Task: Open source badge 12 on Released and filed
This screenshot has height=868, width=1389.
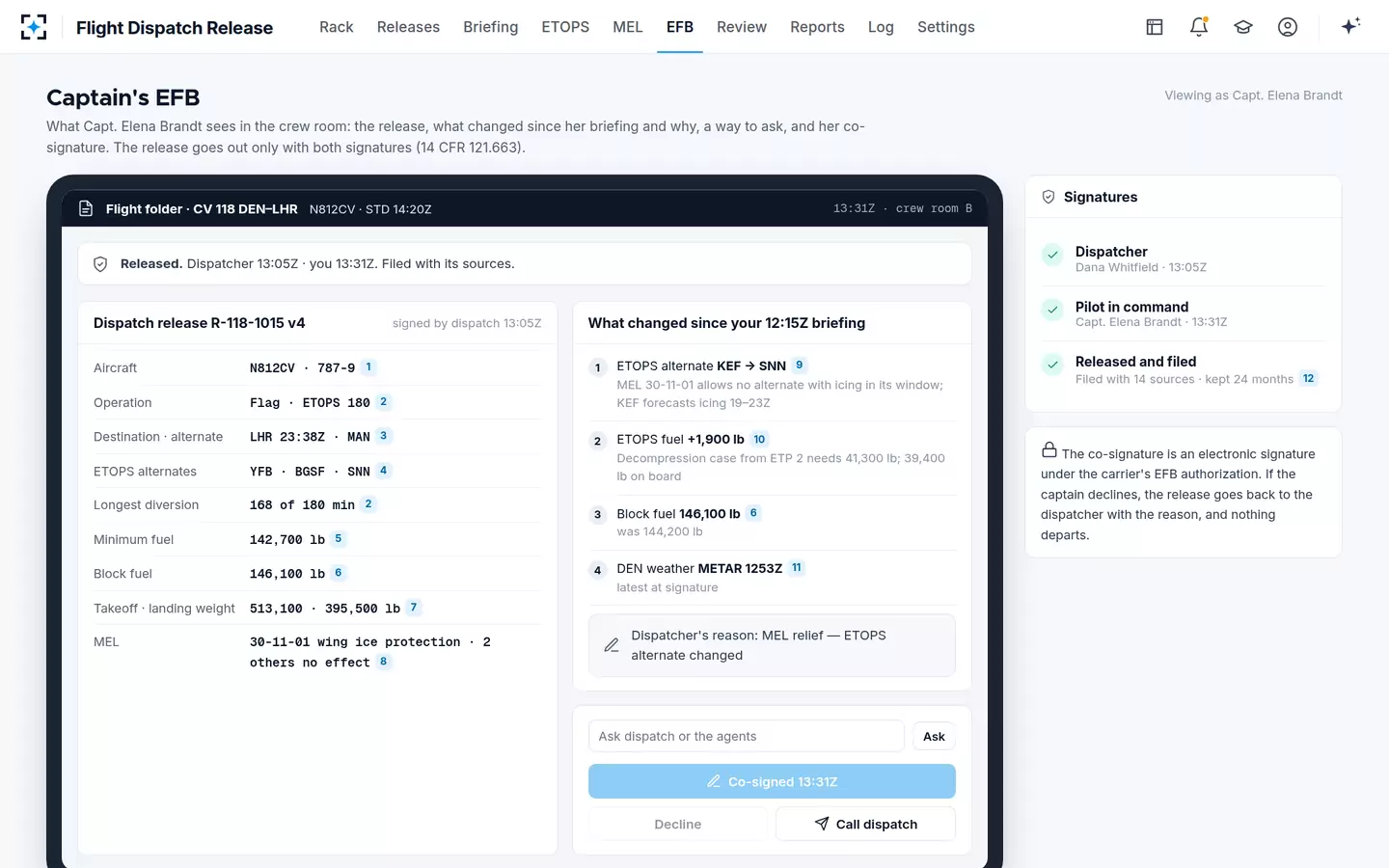Action: coord(1308,378)
